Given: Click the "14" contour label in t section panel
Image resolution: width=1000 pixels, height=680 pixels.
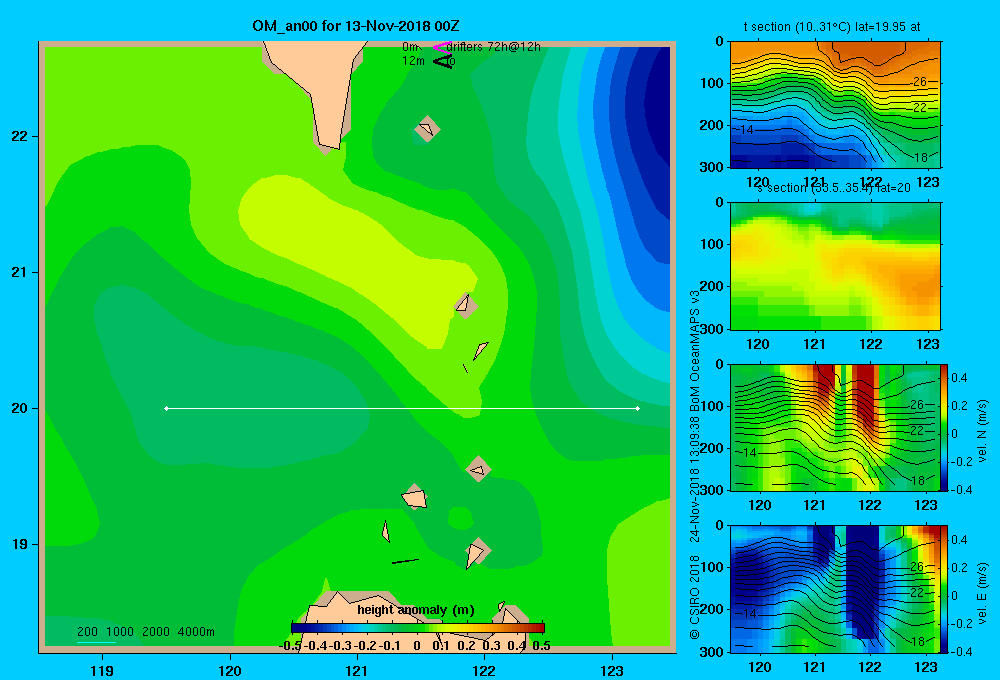Looking at the screenshot, I should [x=747, y=129].
